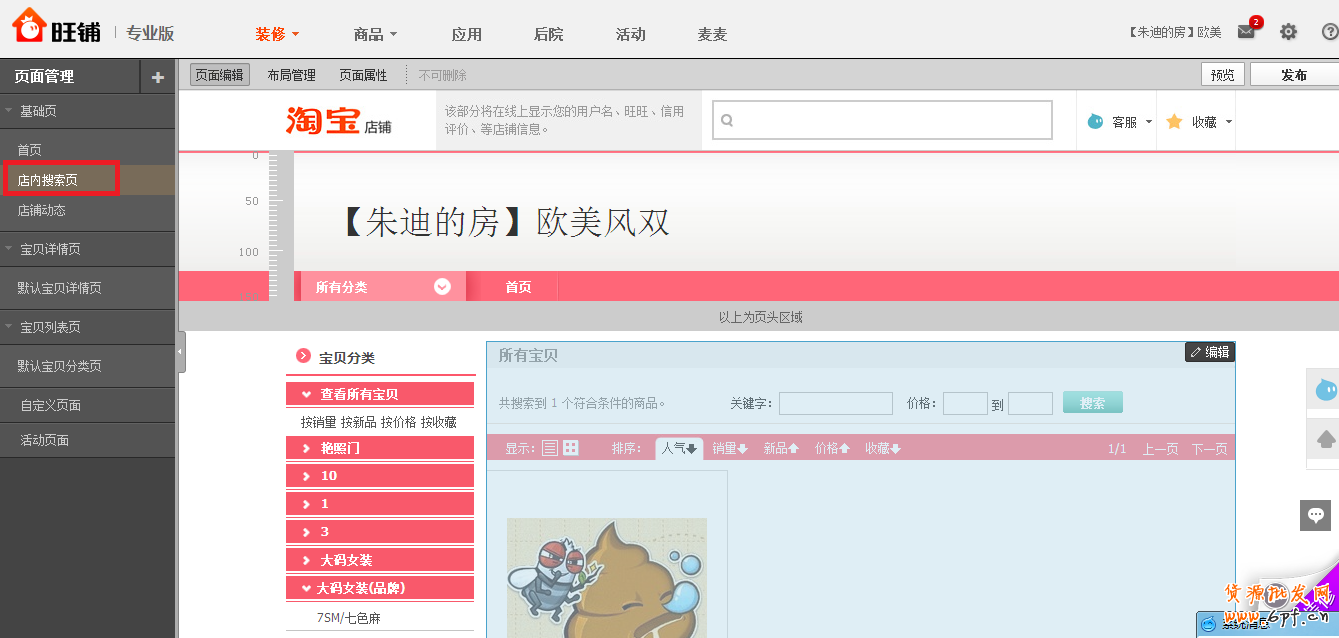
Task: Click the 预览 preview button
Action: tap(1222, 74)
